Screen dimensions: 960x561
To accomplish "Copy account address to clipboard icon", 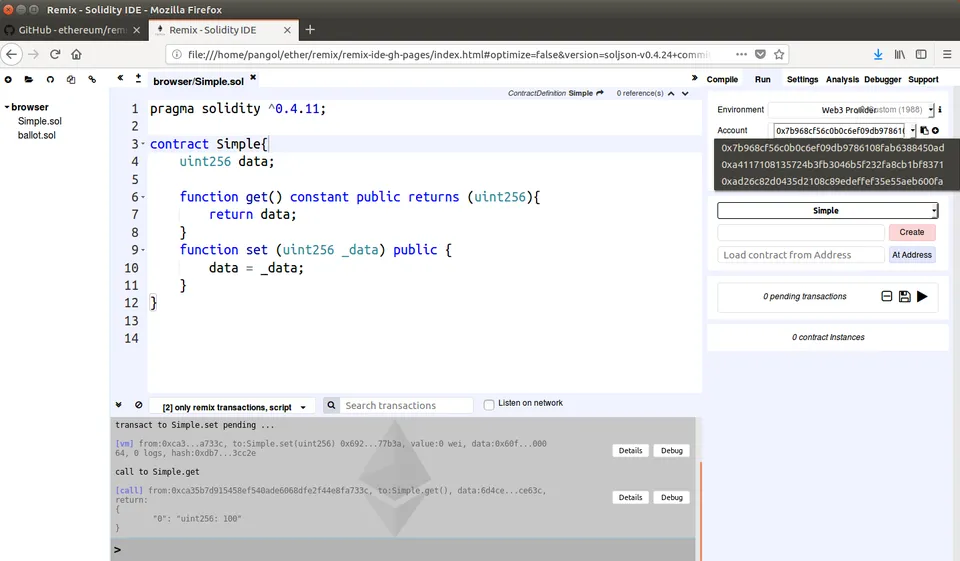I will tap(924, 130).
